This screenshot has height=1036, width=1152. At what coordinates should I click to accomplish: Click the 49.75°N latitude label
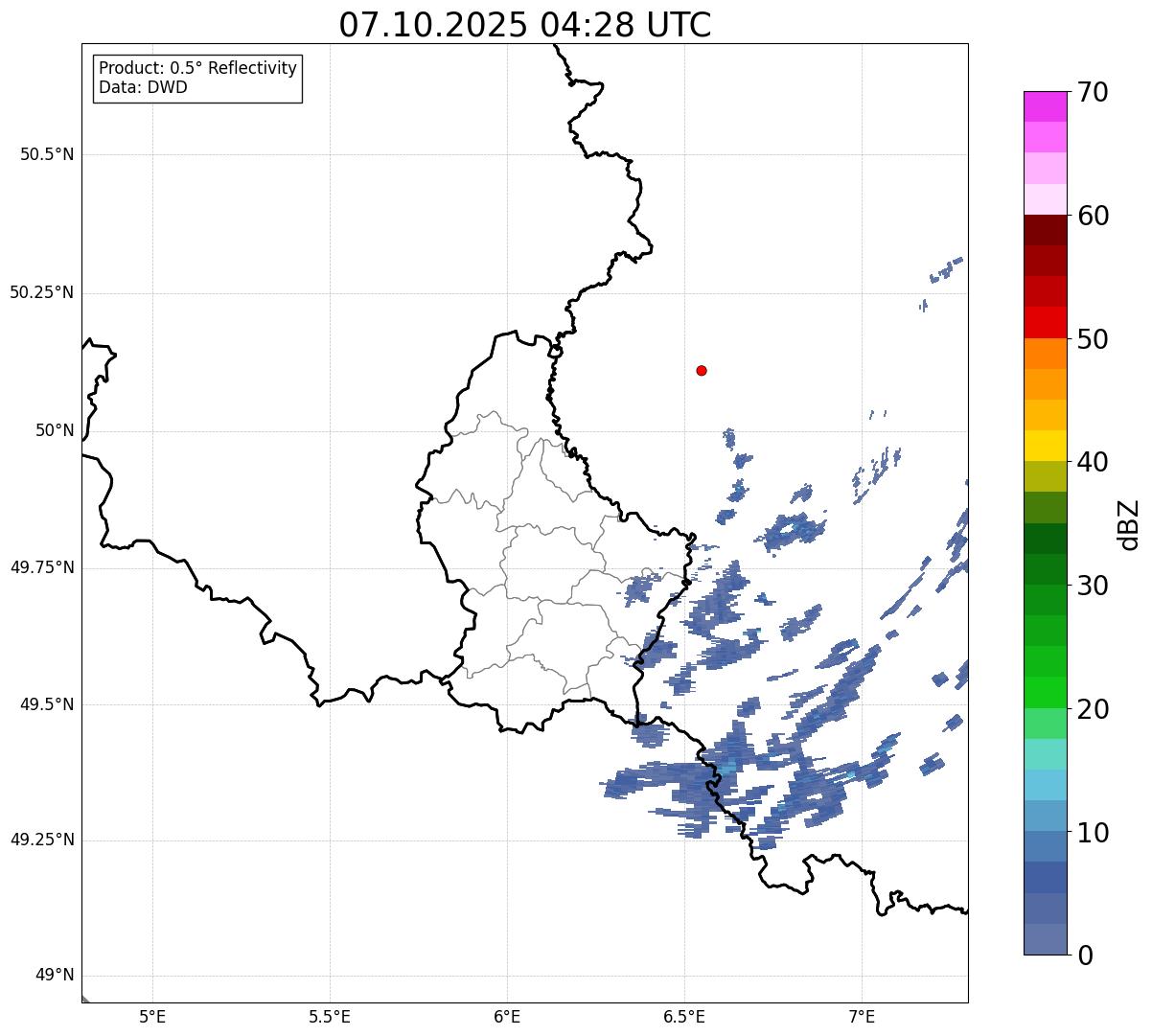click(42, 567)
